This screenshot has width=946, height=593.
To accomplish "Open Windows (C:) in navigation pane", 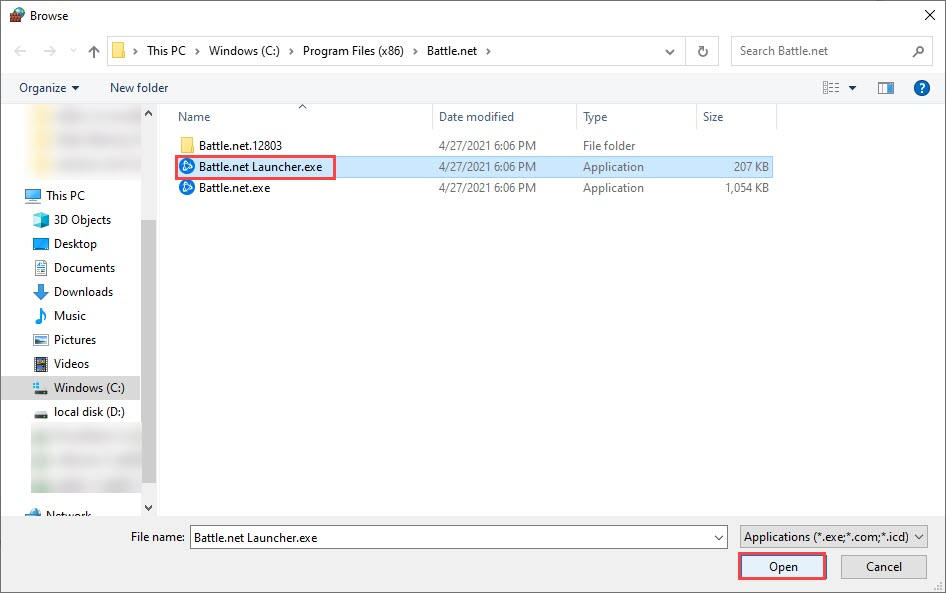I will pos(89,388).
